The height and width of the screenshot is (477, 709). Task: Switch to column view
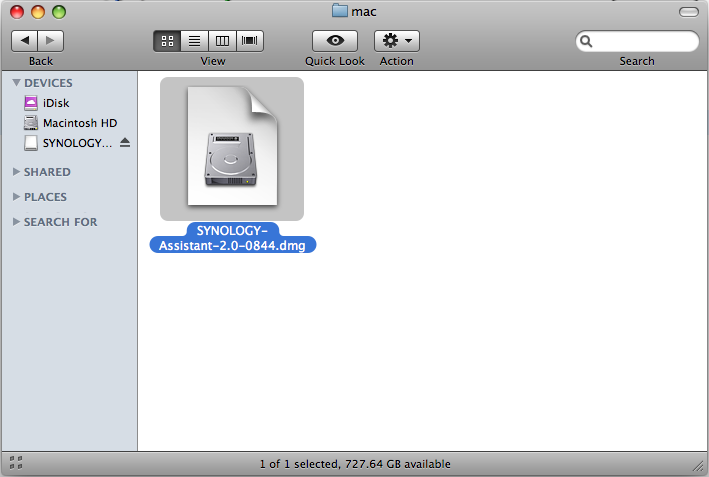pyautogui.click(x=222, y=41)
